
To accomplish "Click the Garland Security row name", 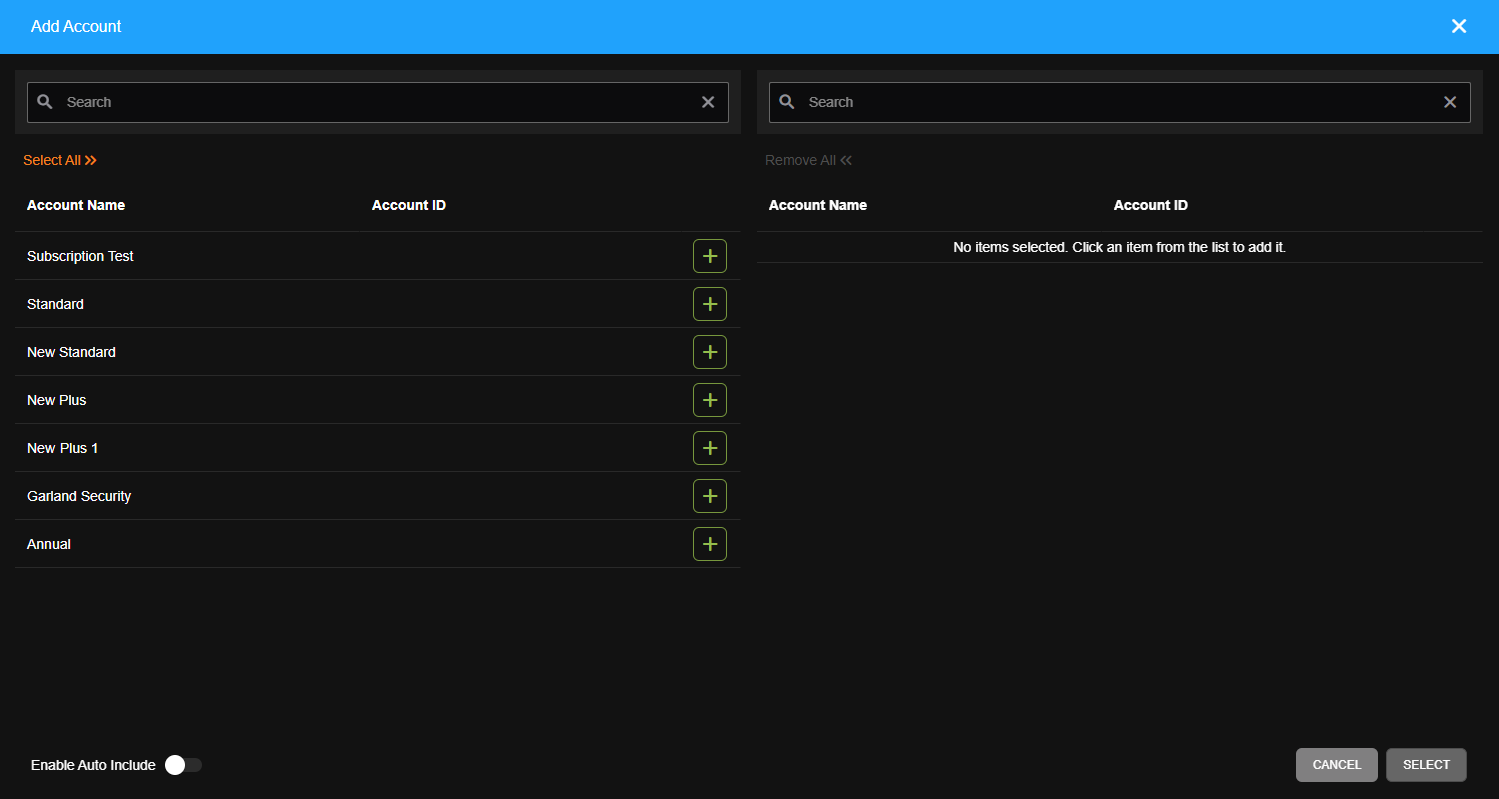I will tap(79, 496).
